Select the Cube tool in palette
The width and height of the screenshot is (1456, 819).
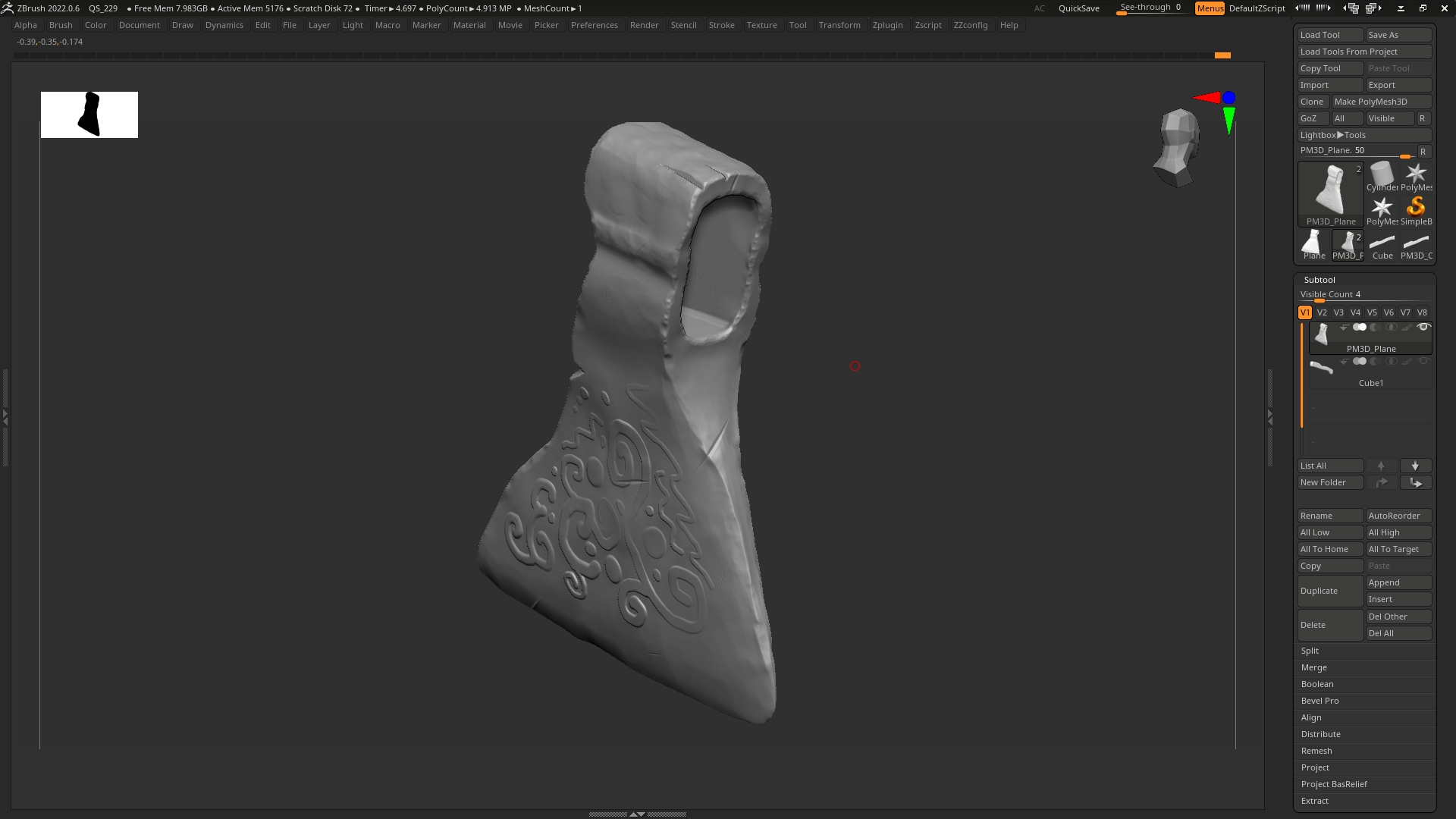coord(1382,246)
